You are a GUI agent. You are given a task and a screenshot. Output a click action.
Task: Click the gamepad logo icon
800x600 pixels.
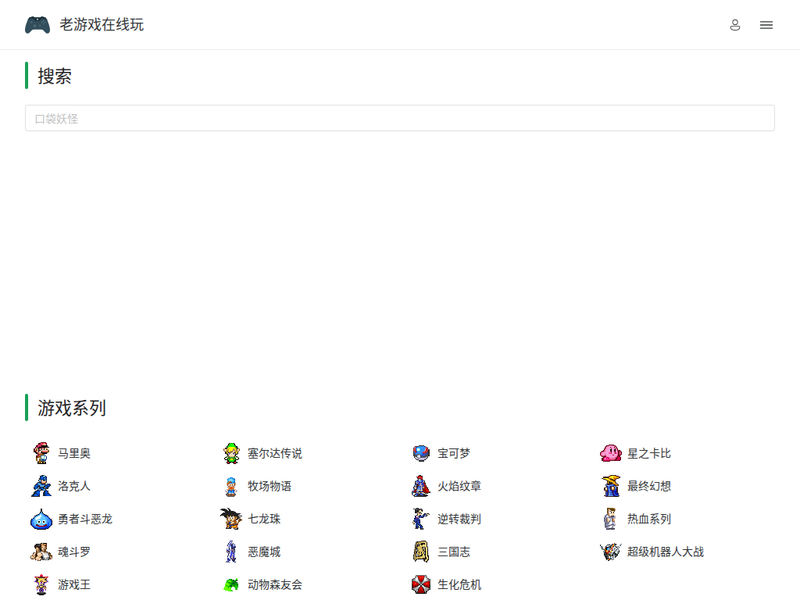37,24
